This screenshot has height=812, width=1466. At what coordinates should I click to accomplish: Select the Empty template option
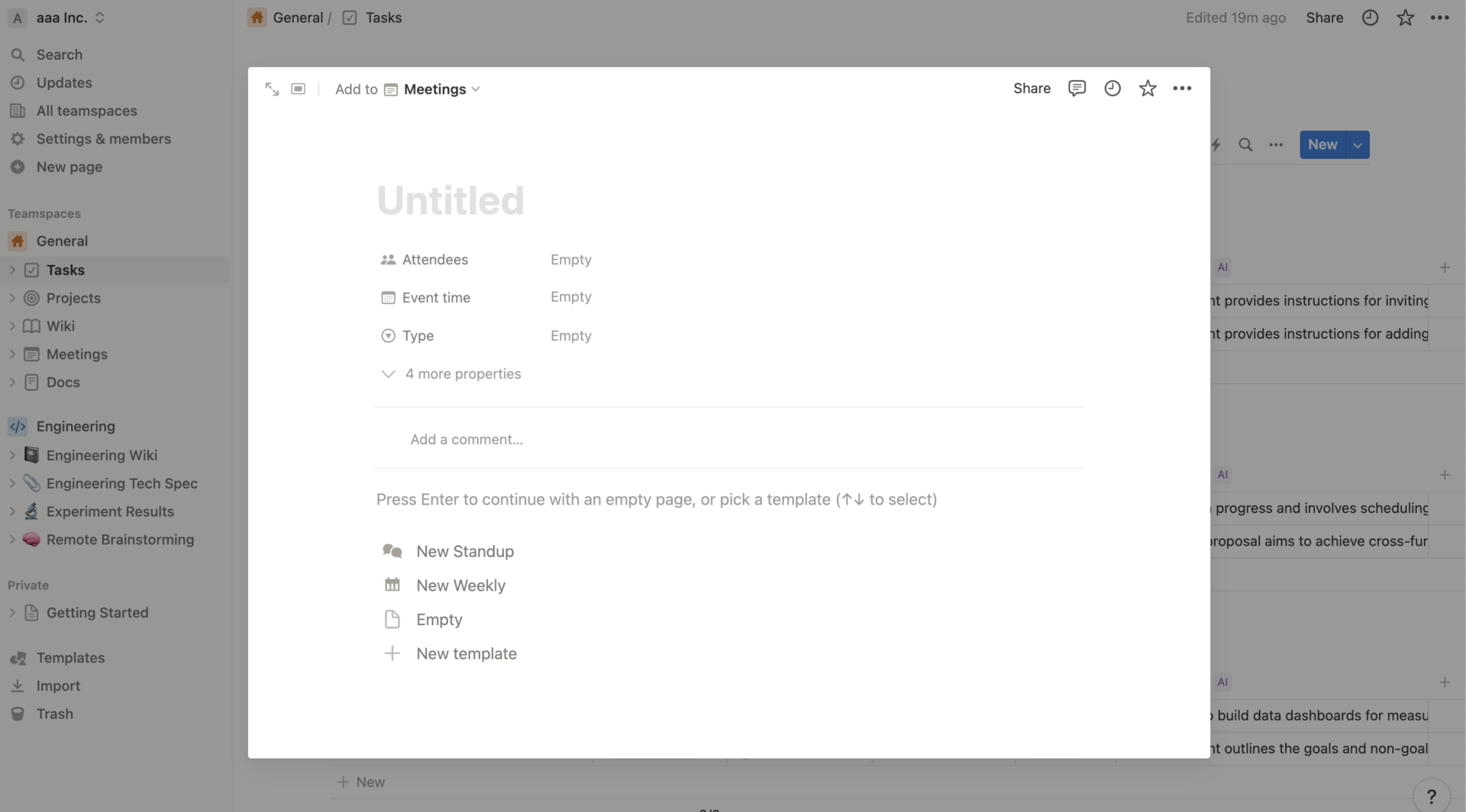click(x=438, y=619)
